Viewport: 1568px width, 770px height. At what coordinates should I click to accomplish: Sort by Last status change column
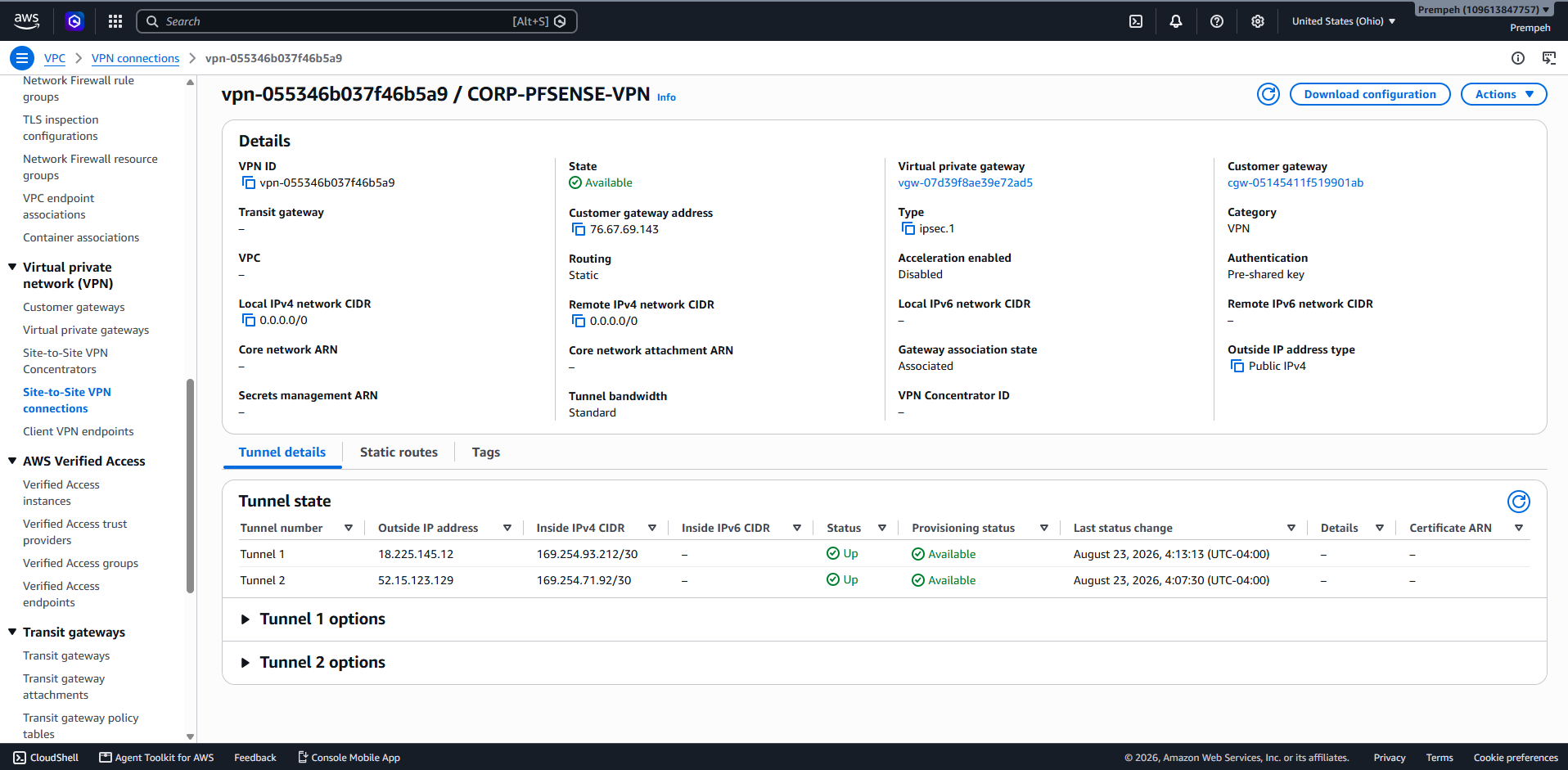click(1291, 528)
